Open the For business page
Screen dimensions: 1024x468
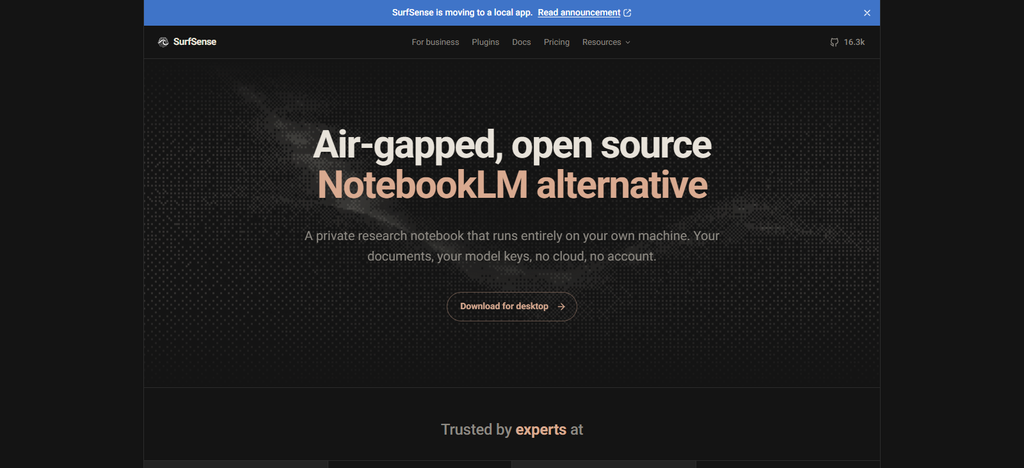[435, 42]
